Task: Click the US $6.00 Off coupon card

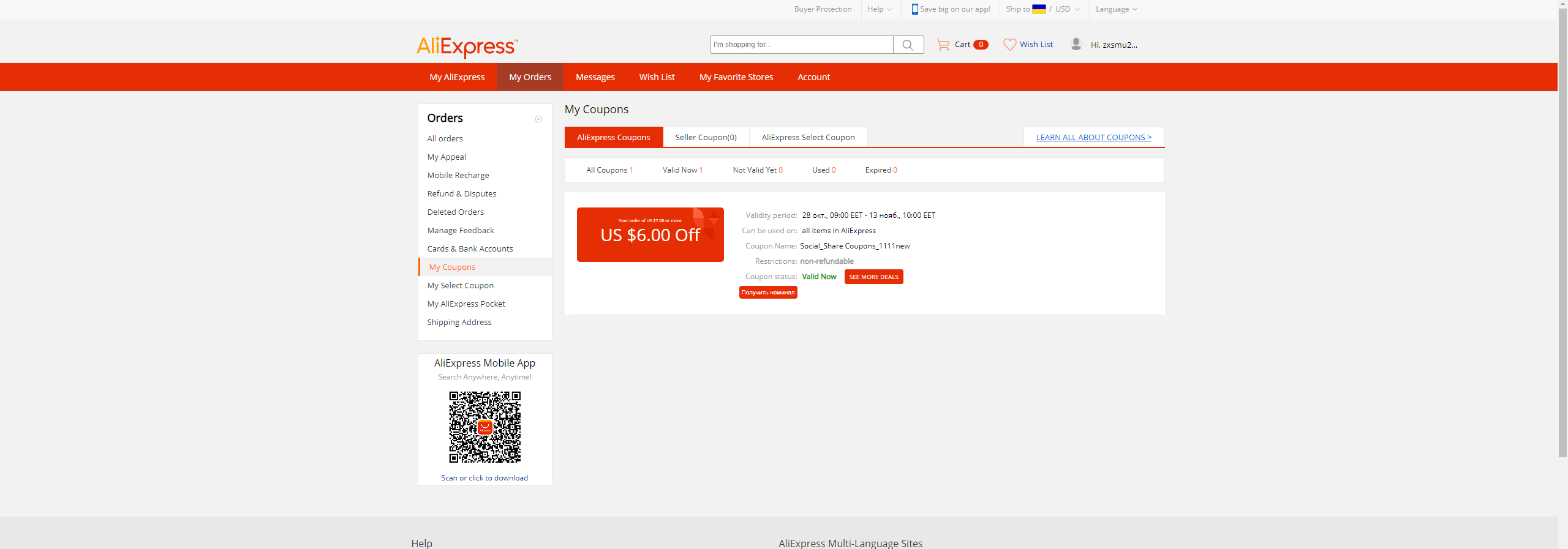Action: coord(650,234)
